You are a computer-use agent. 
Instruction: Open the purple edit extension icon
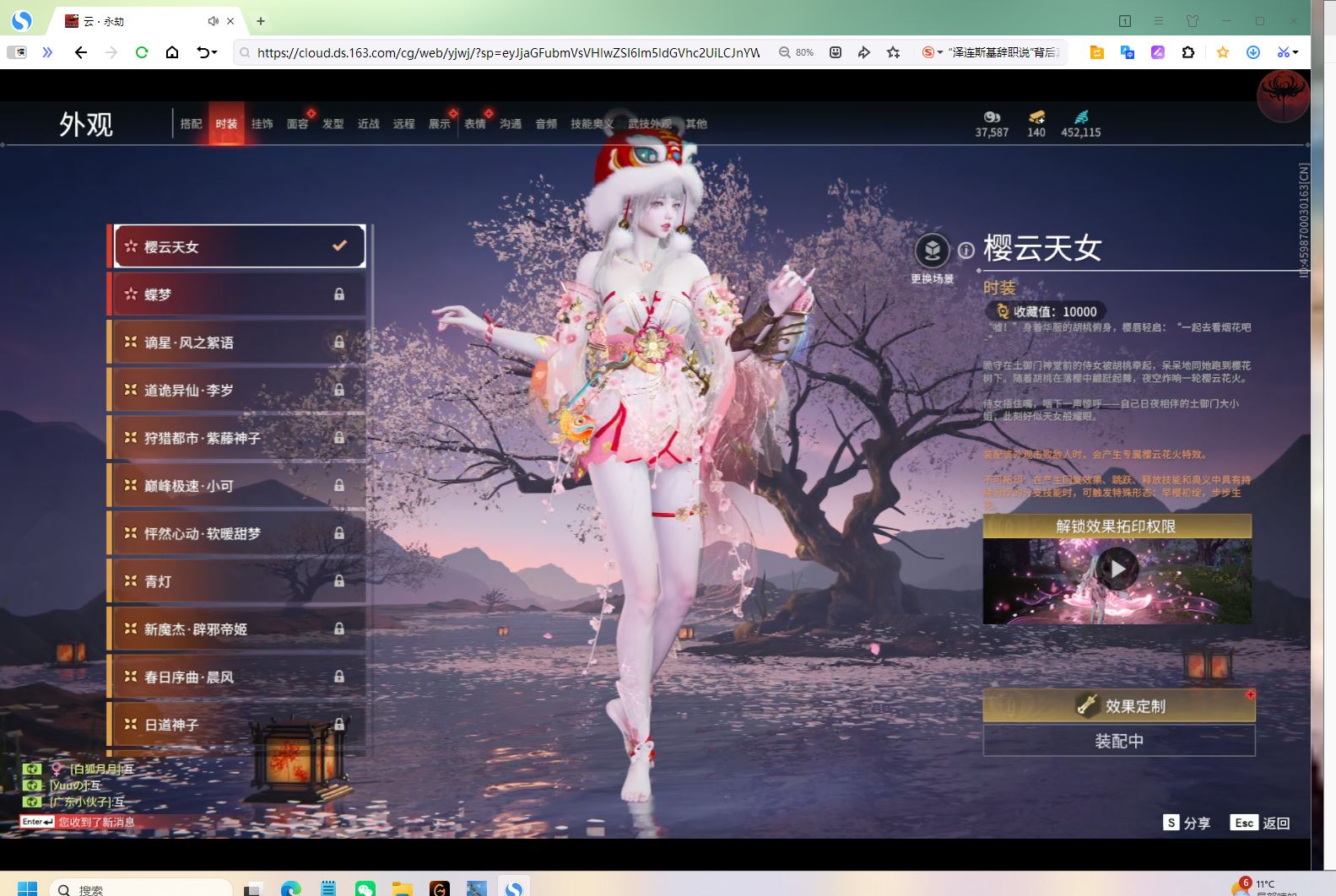(1158, 52)
